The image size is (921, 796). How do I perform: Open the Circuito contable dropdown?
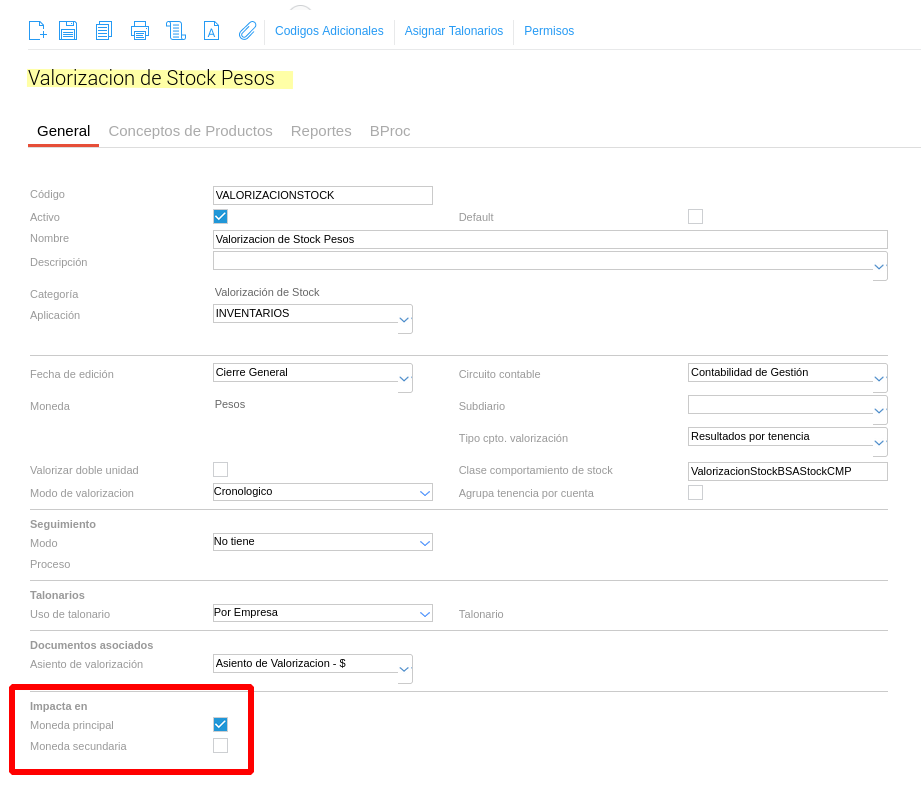(879, 379)
